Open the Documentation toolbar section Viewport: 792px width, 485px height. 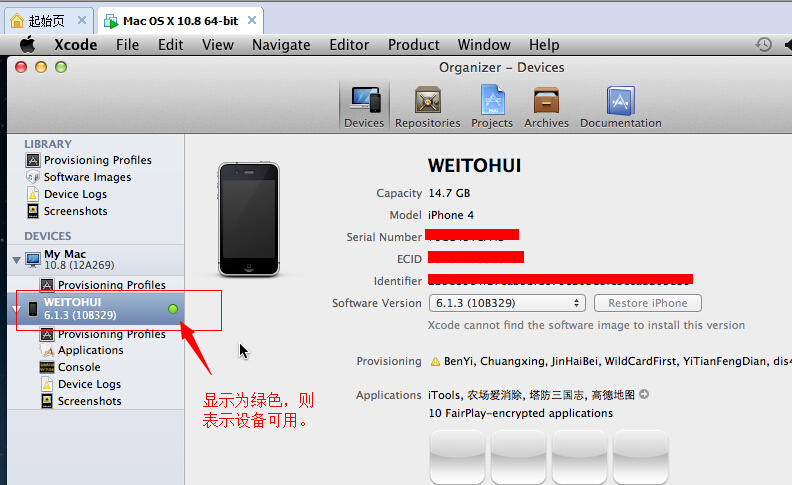pyautogui.click(x=620, y=107)
